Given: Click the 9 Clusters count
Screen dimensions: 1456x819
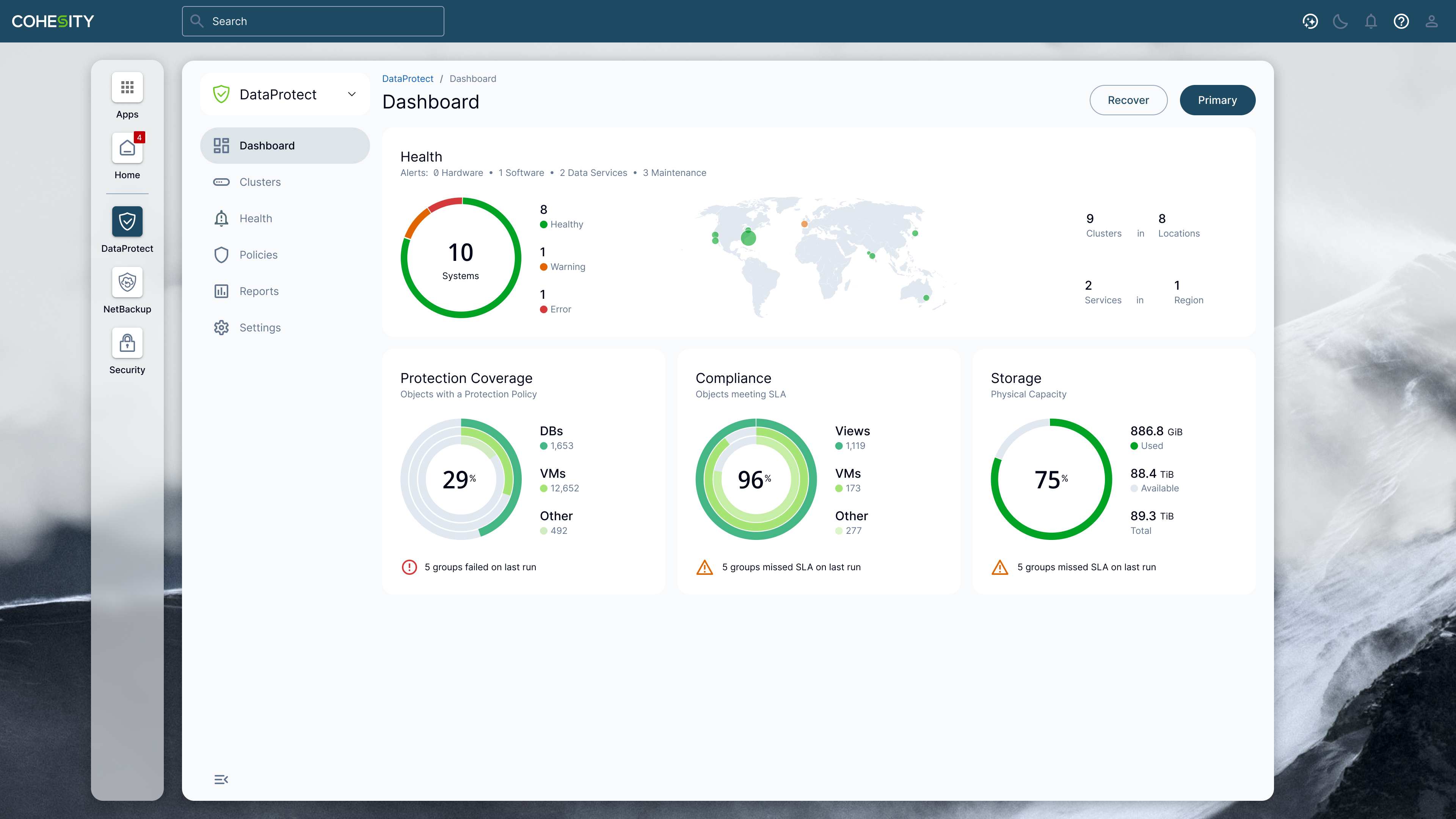Looking at the screenshot, I should 1103,225.
